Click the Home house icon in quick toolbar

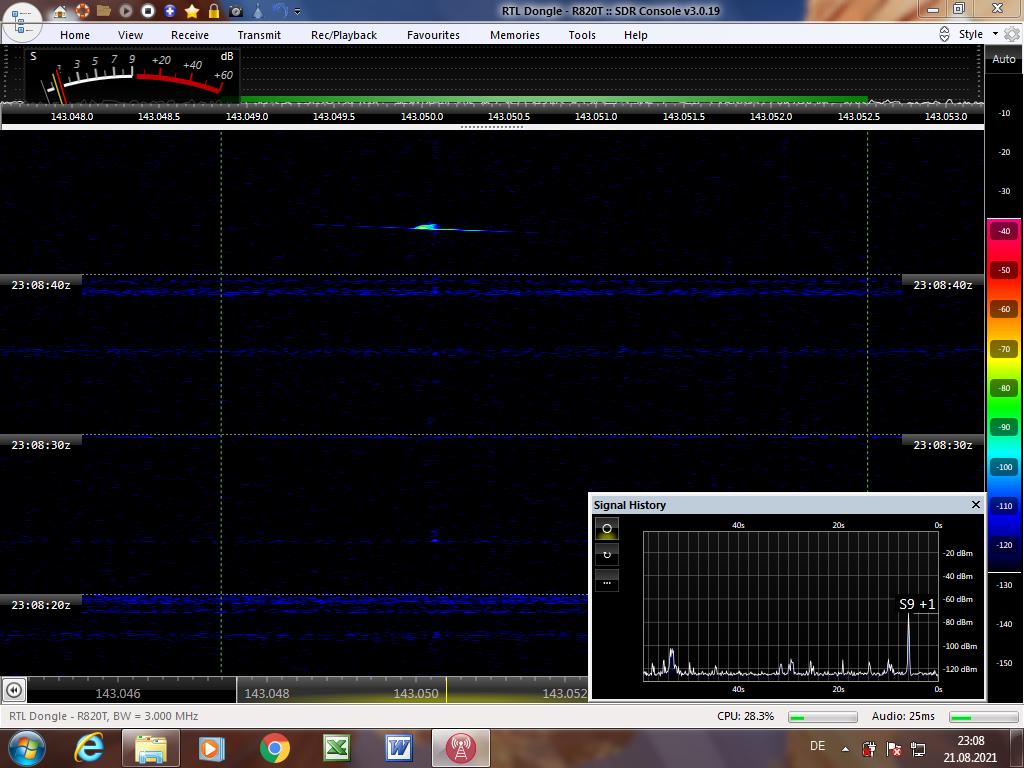click(x=60, y=11)
